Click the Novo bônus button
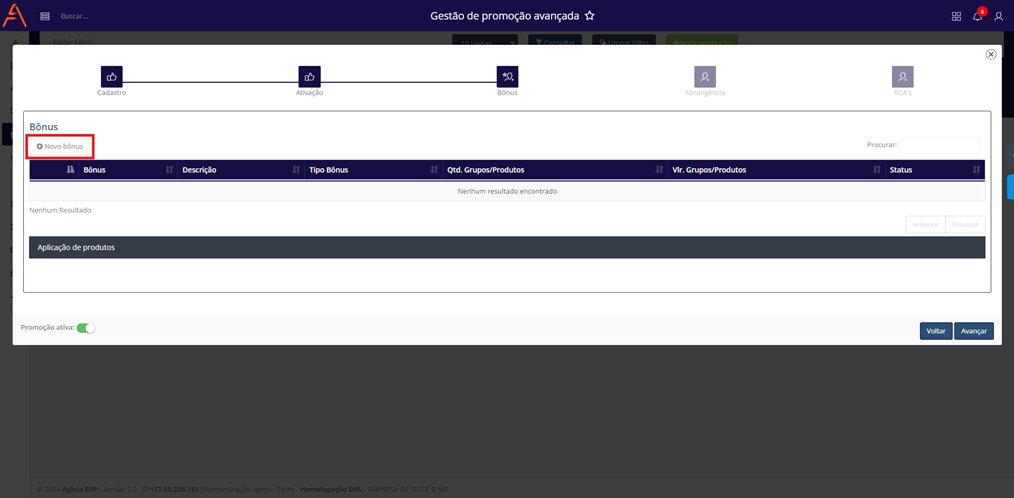This screenshot has height=498, width=1014. point(60,146)
